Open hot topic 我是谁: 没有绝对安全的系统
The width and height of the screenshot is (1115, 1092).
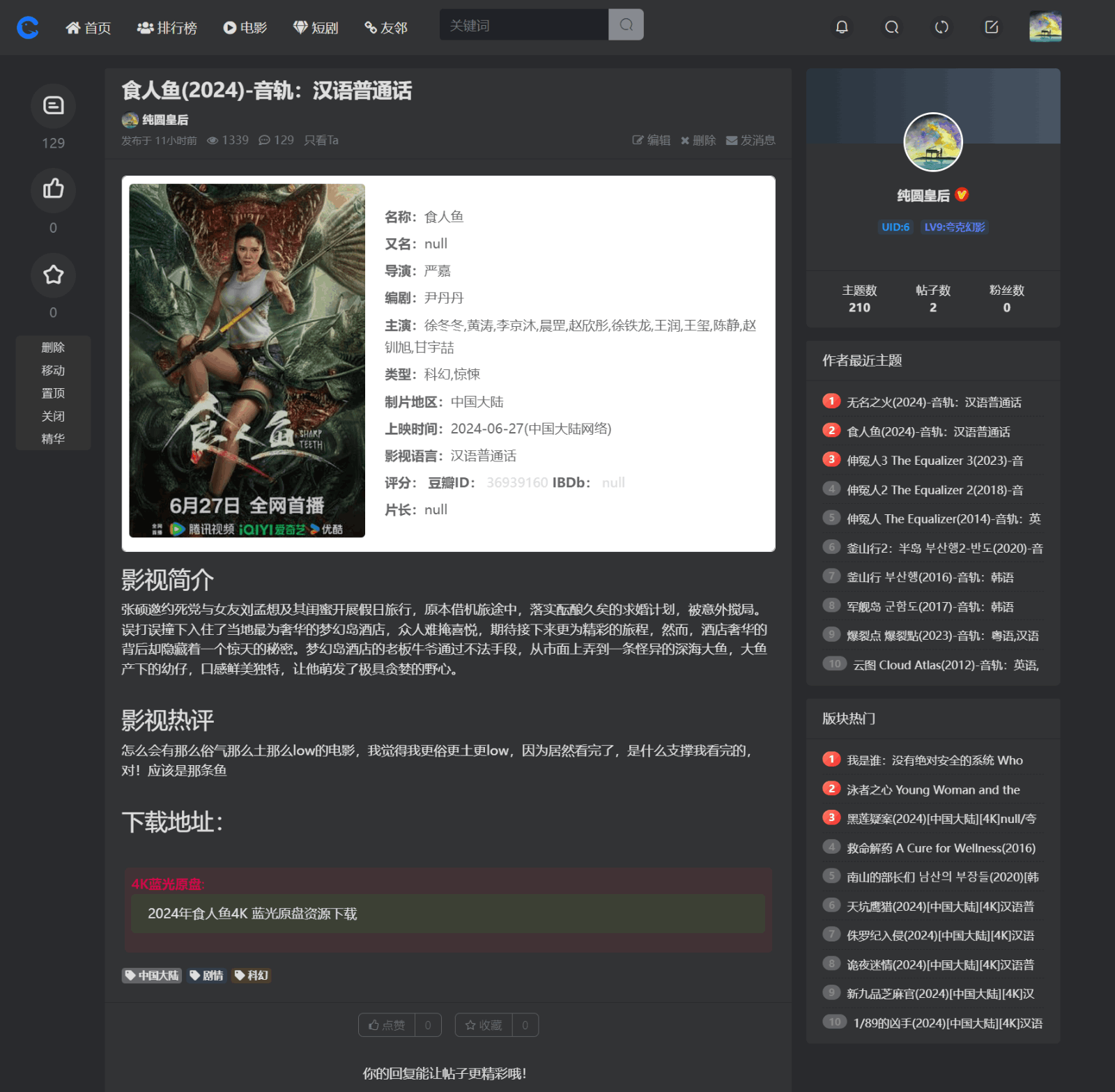pos(935,760)
